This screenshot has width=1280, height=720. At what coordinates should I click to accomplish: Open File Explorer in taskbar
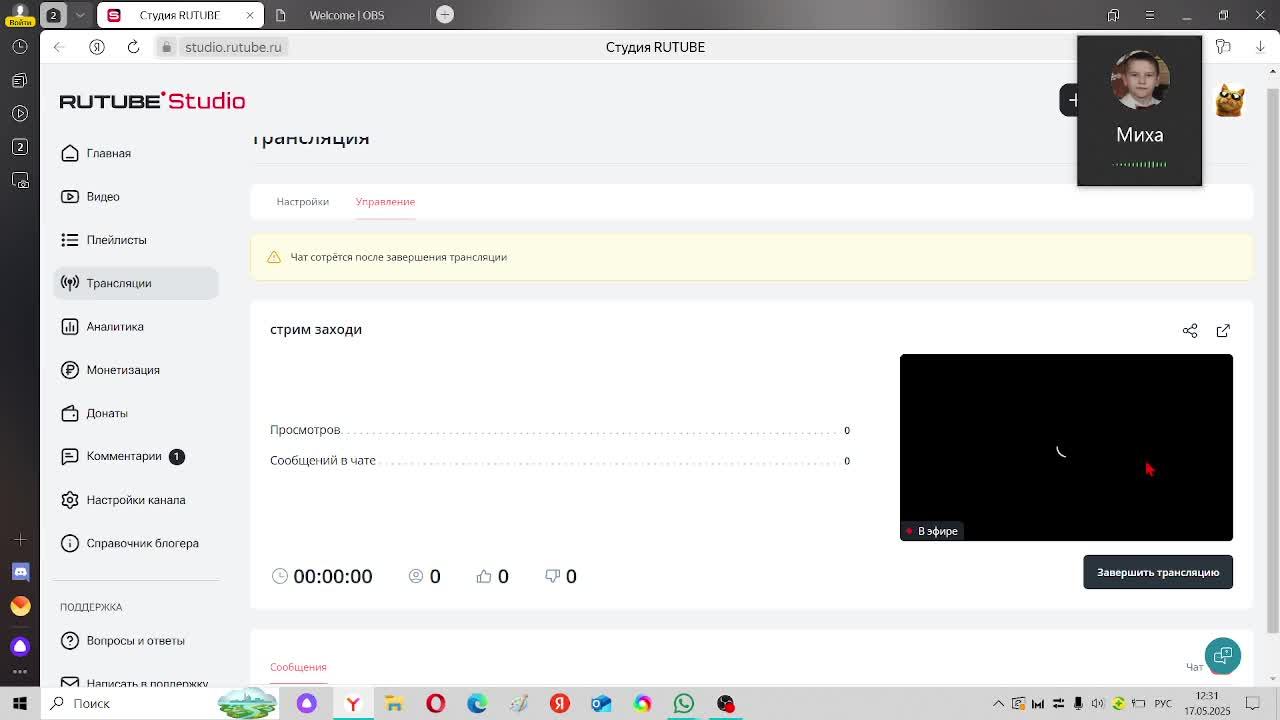394,703
